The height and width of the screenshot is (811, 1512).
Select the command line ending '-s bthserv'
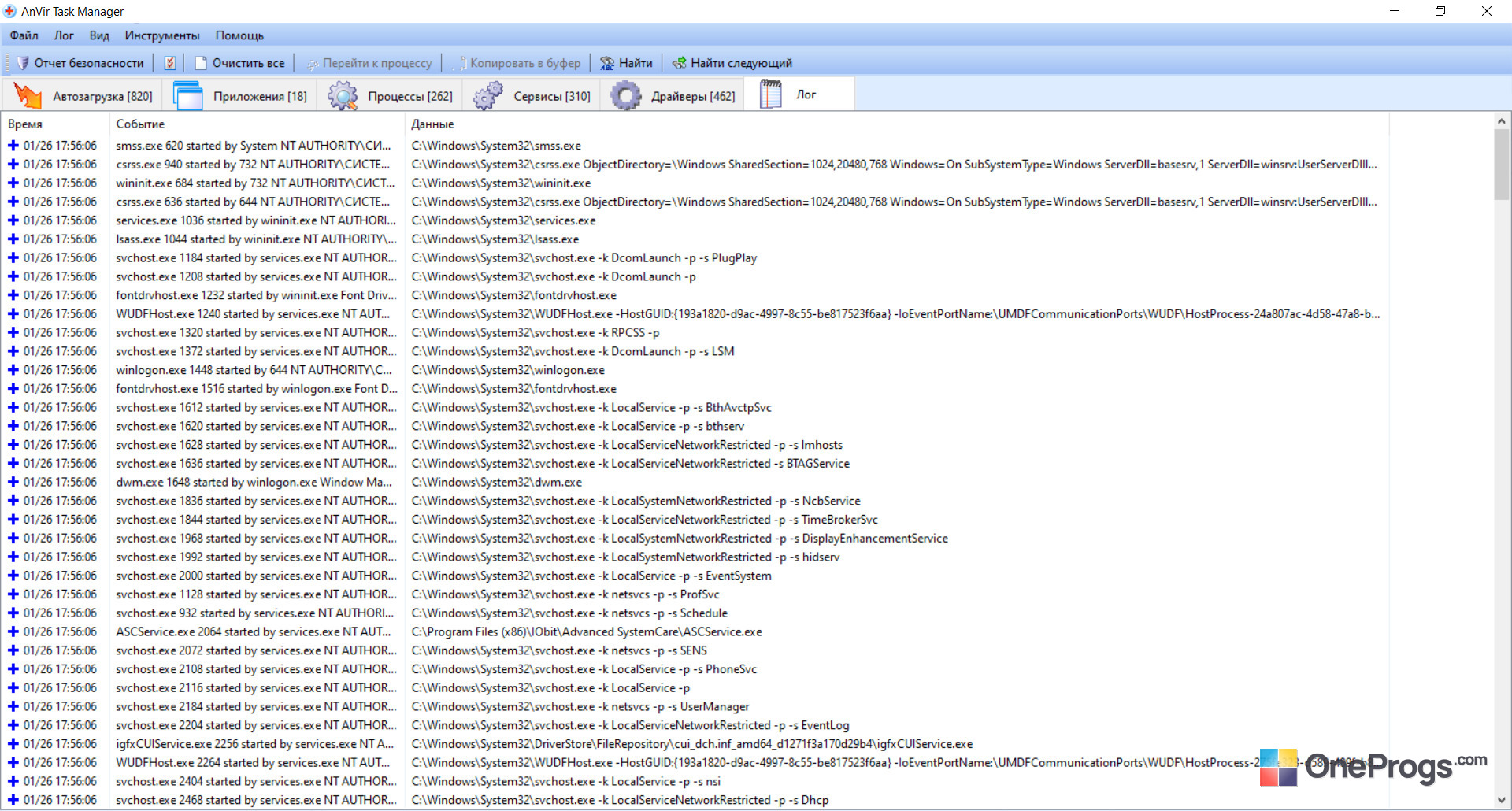(577, 427)
